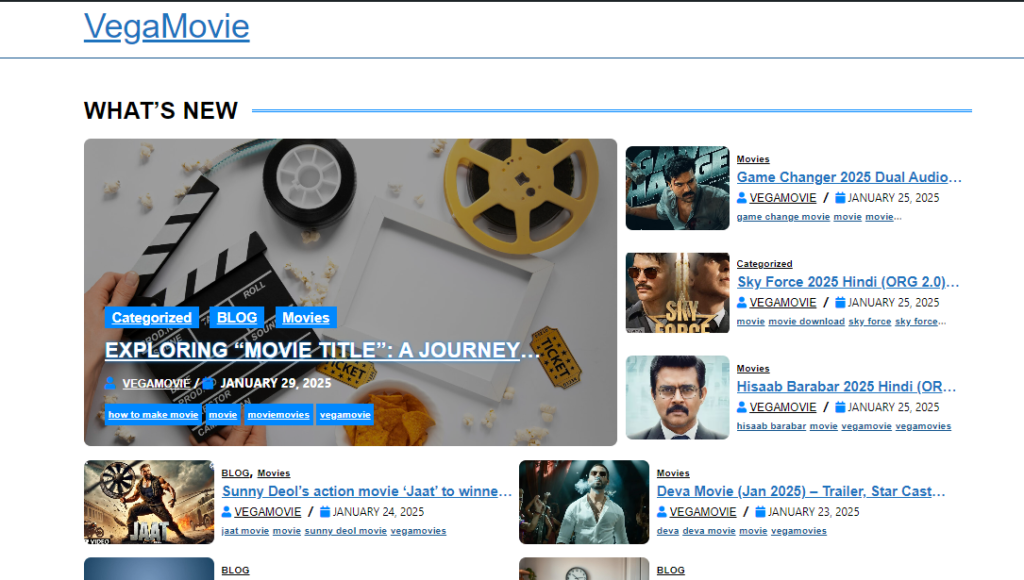Screen dimensions: 1024x580
Task: Click the user icon on the featured post
Action: tap(110, 383)
